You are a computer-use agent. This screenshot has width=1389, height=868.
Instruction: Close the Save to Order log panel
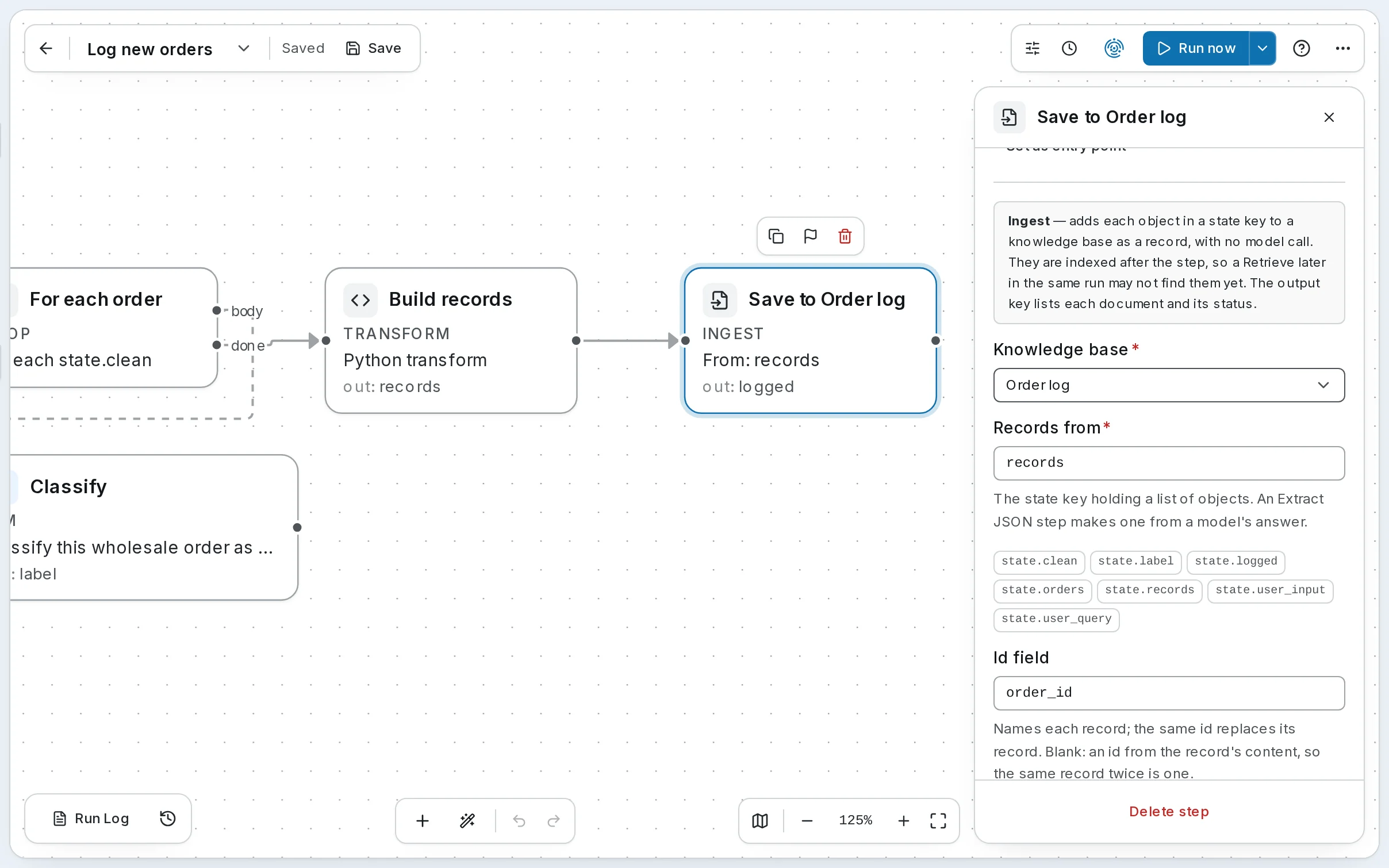click(x=1329, y=117)
